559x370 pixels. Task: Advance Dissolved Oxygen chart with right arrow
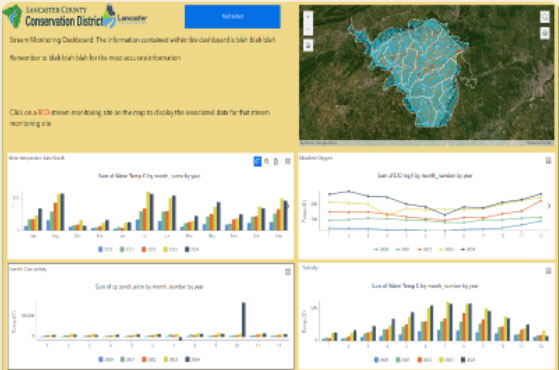pos(549,206)
